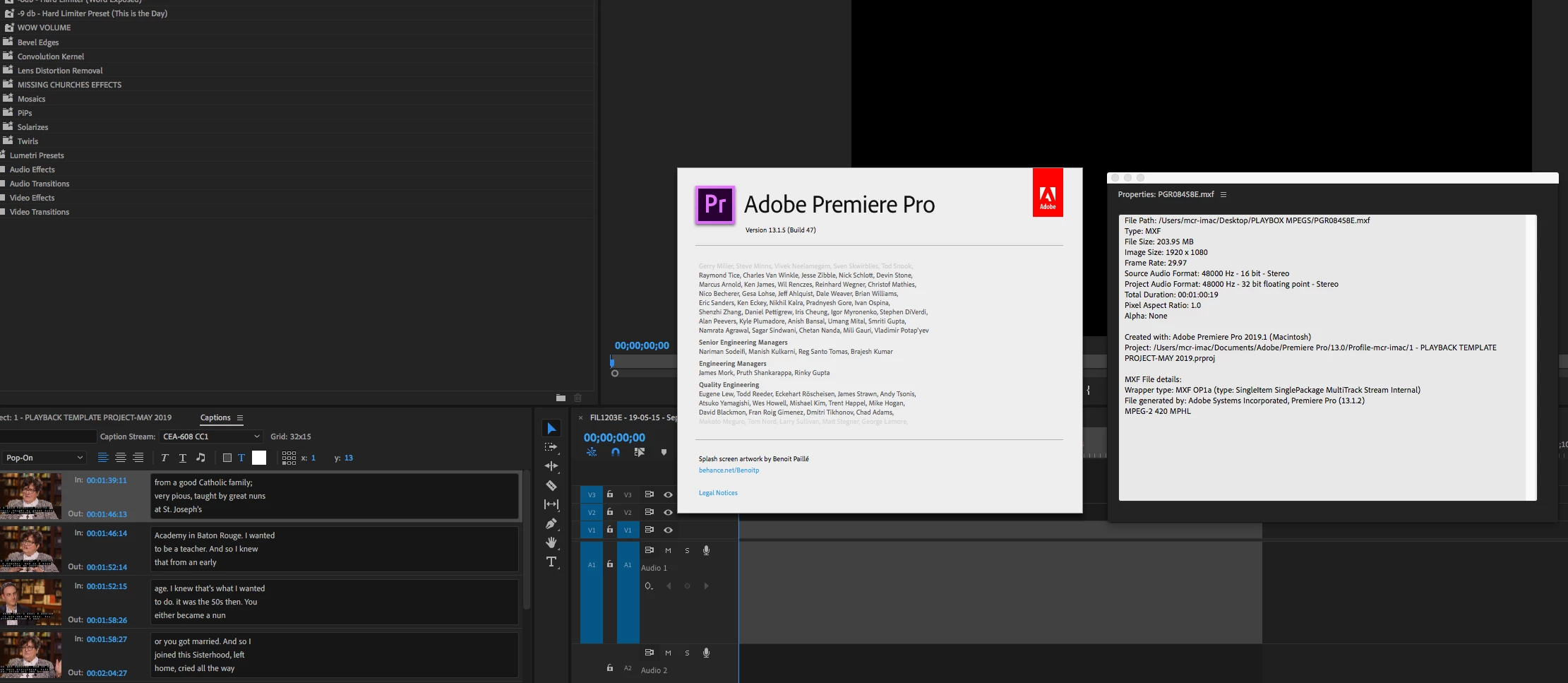This screenshot has width=1568, height=683.
Task: Solo the Audio 2 track
Action: click(687, 653)
